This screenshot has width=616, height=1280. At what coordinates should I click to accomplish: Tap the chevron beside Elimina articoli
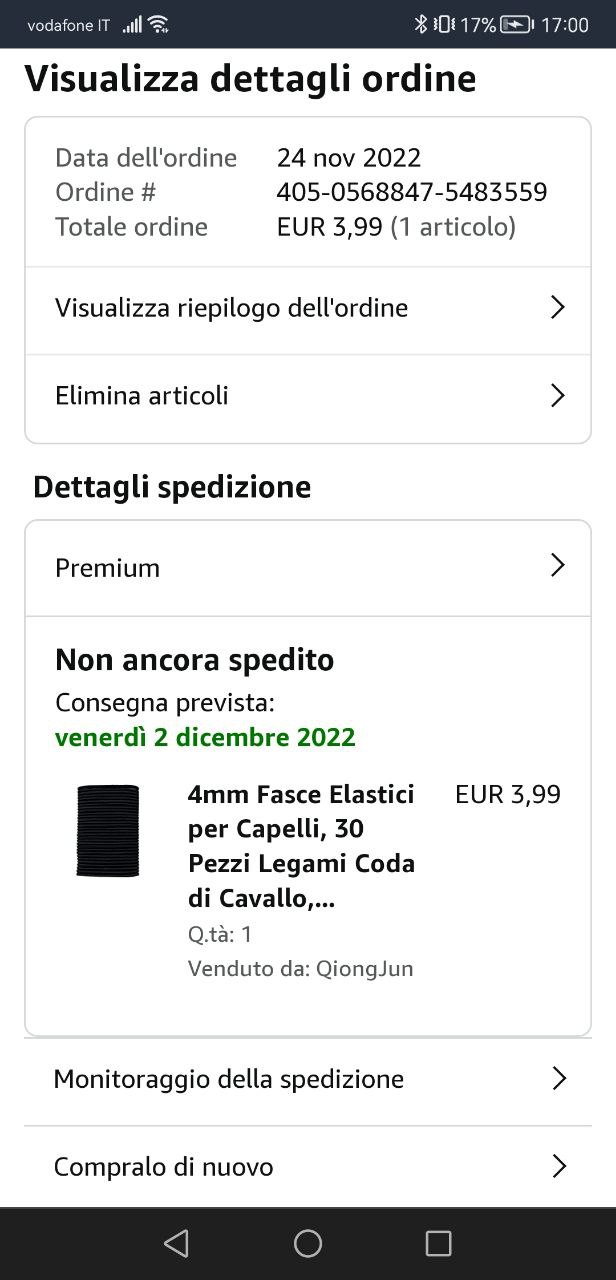click(x=558, y=396)
